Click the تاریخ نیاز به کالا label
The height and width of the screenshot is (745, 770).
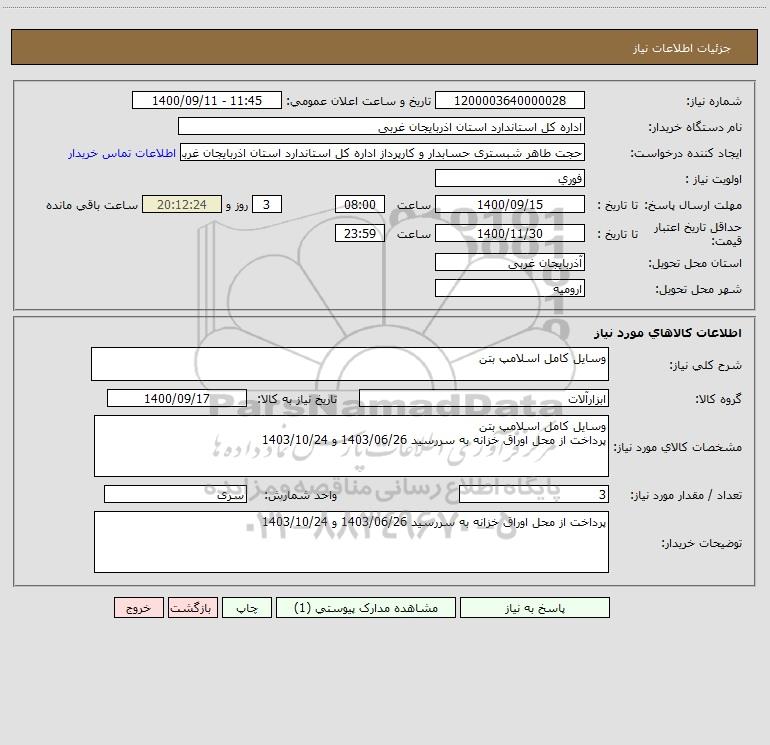coord(297,399)
